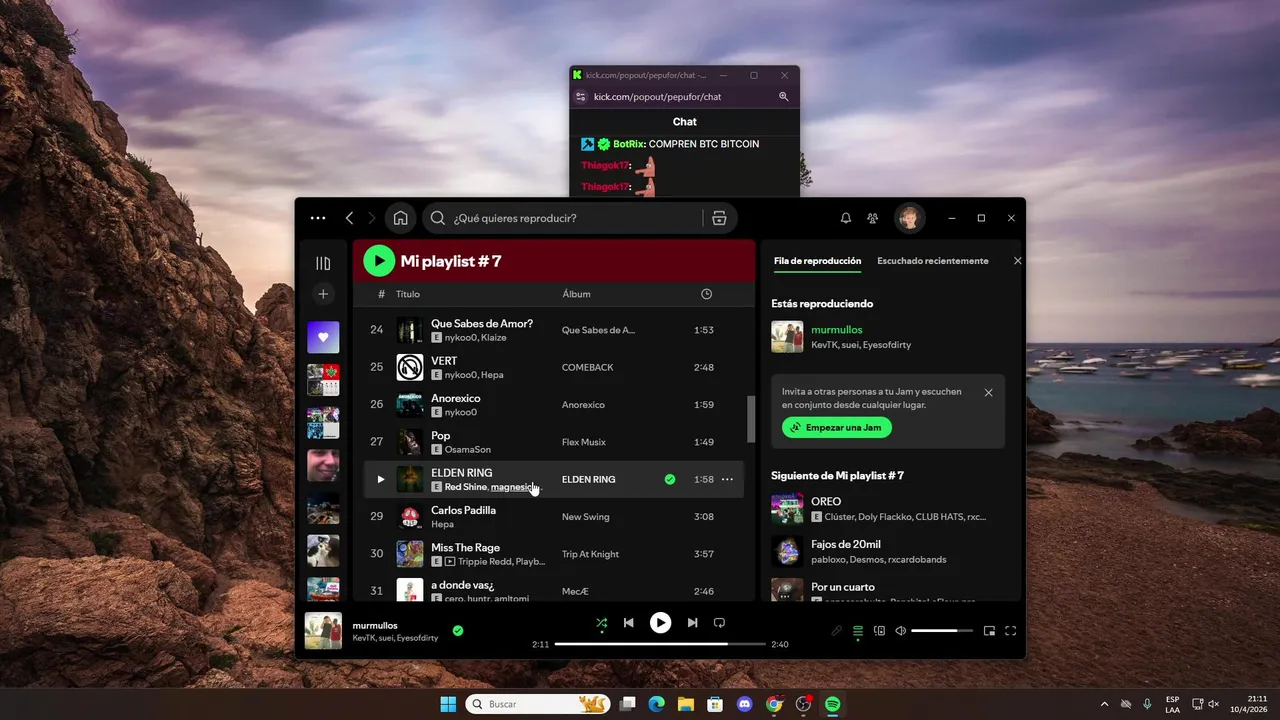The width and height of the screenshot is (1280, 720).
Task: Play the ELDEN RING track row
Action: tap(380, 479)
